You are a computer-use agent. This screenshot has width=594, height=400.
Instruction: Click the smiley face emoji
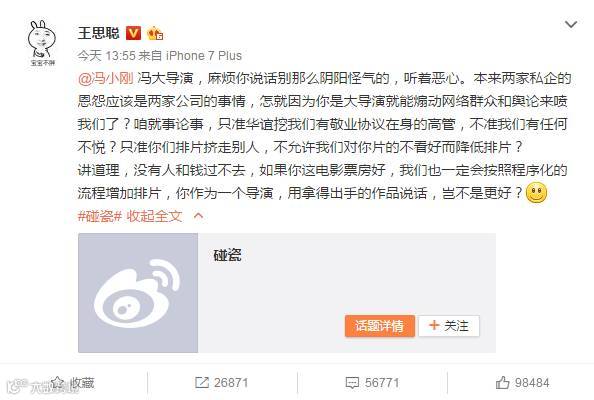point(536,193)
